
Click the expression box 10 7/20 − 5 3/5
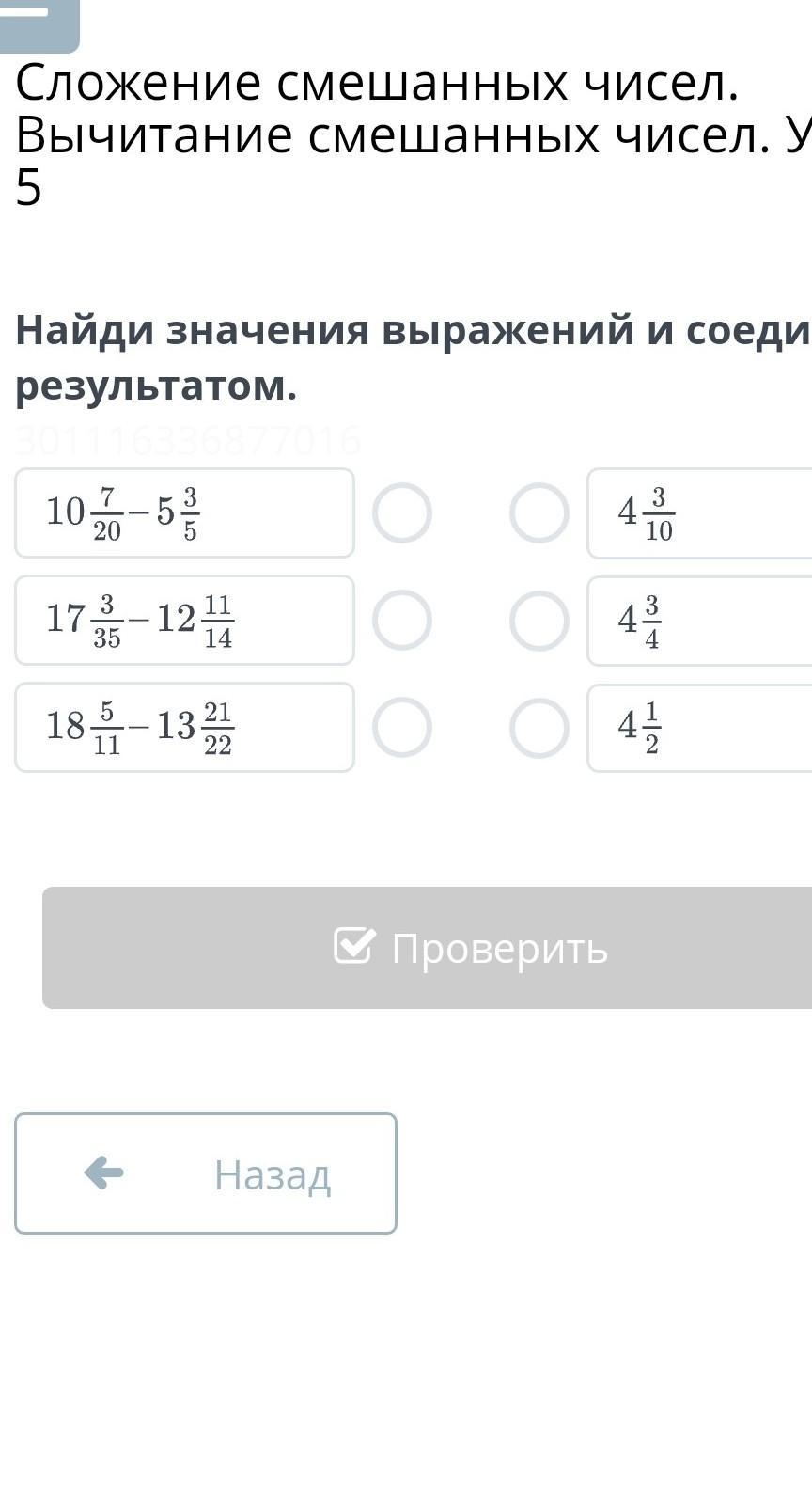pyautogui.click(x=184, y=513)
